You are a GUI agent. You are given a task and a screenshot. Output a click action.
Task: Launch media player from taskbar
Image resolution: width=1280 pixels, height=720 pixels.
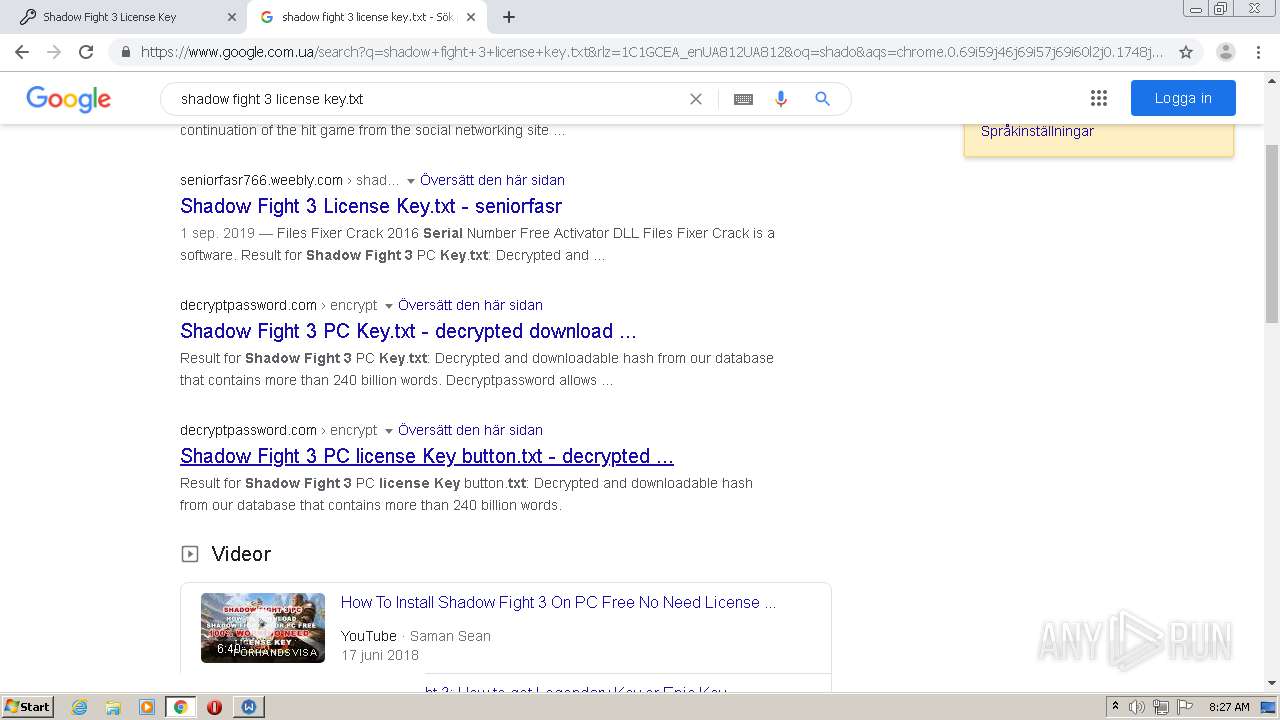pyautogui.click(x=147, y=707)
